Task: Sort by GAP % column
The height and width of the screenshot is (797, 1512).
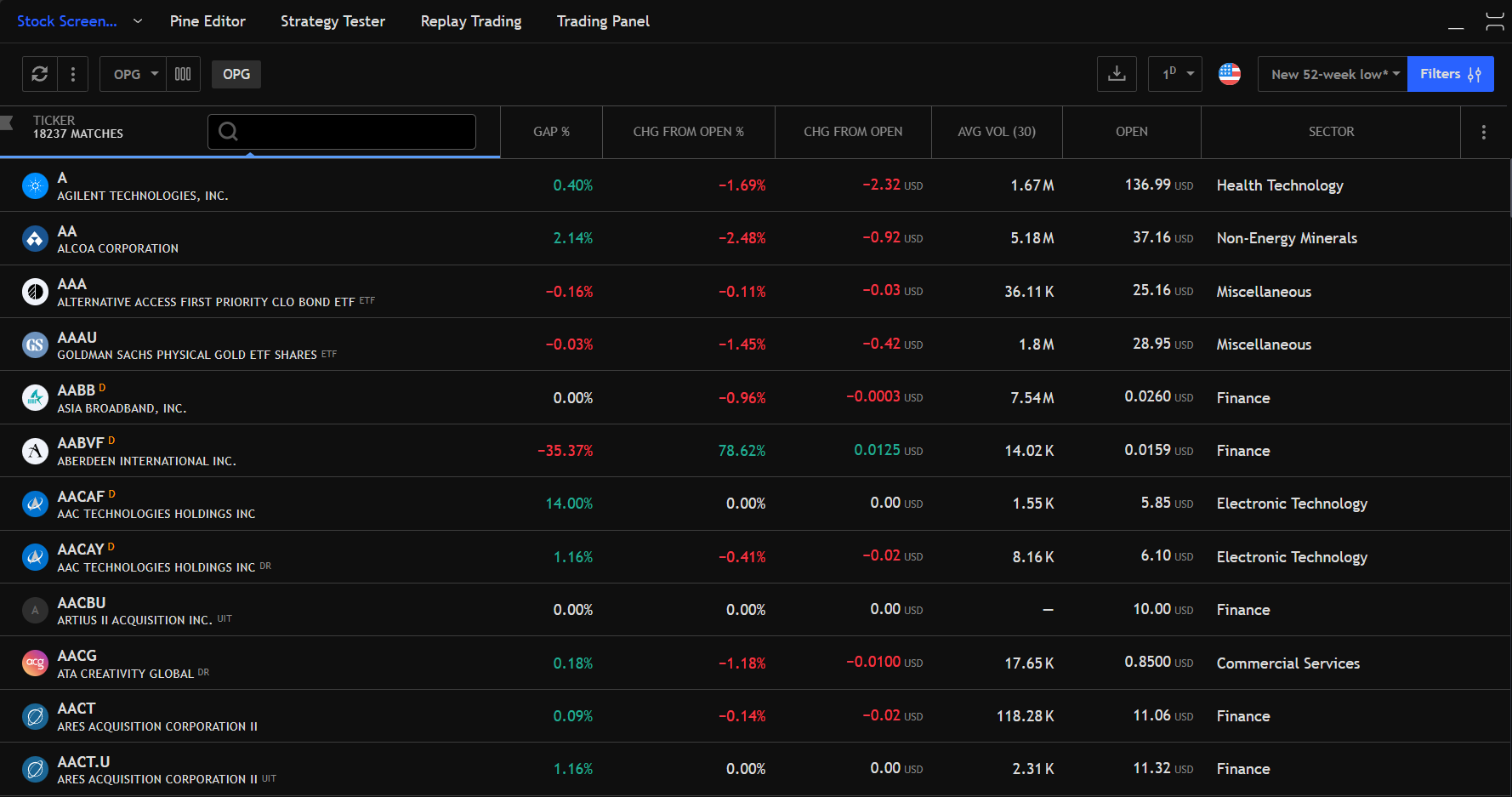Action: pyautogui.click(x=551, y=132)
